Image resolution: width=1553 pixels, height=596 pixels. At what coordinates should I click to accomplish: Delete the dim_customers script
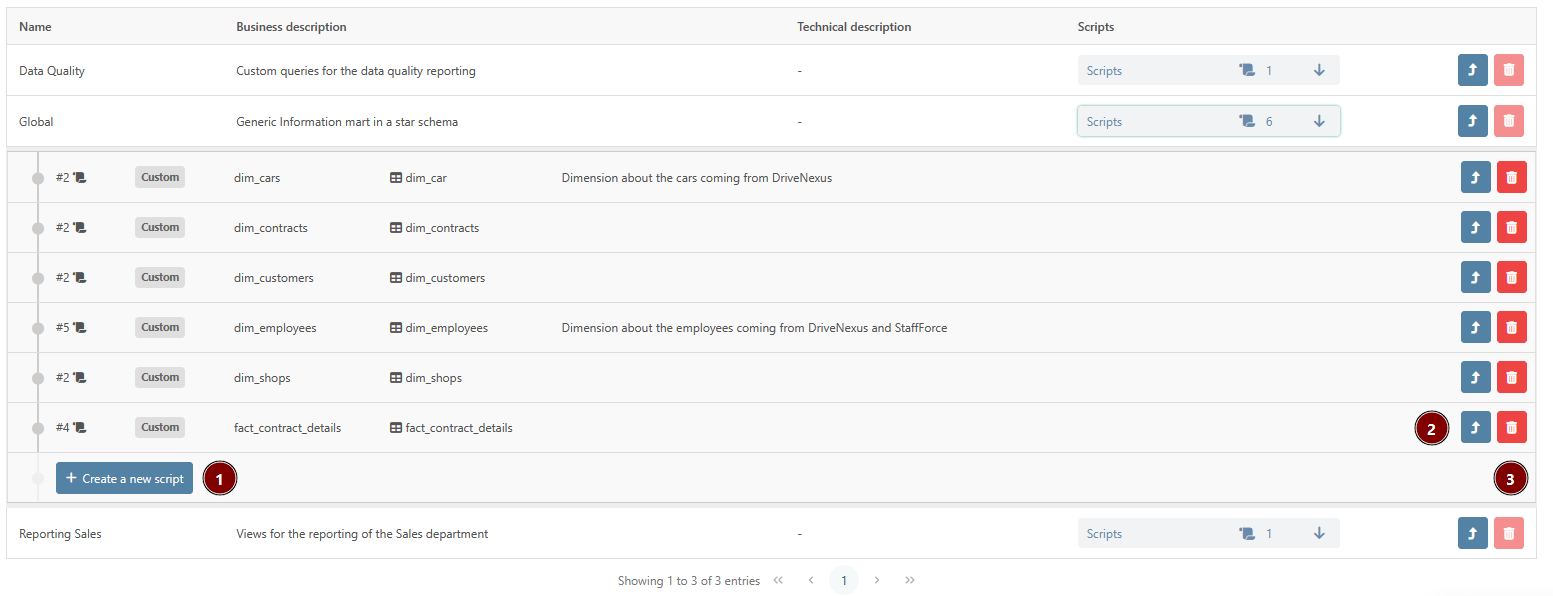point(1511,277)
